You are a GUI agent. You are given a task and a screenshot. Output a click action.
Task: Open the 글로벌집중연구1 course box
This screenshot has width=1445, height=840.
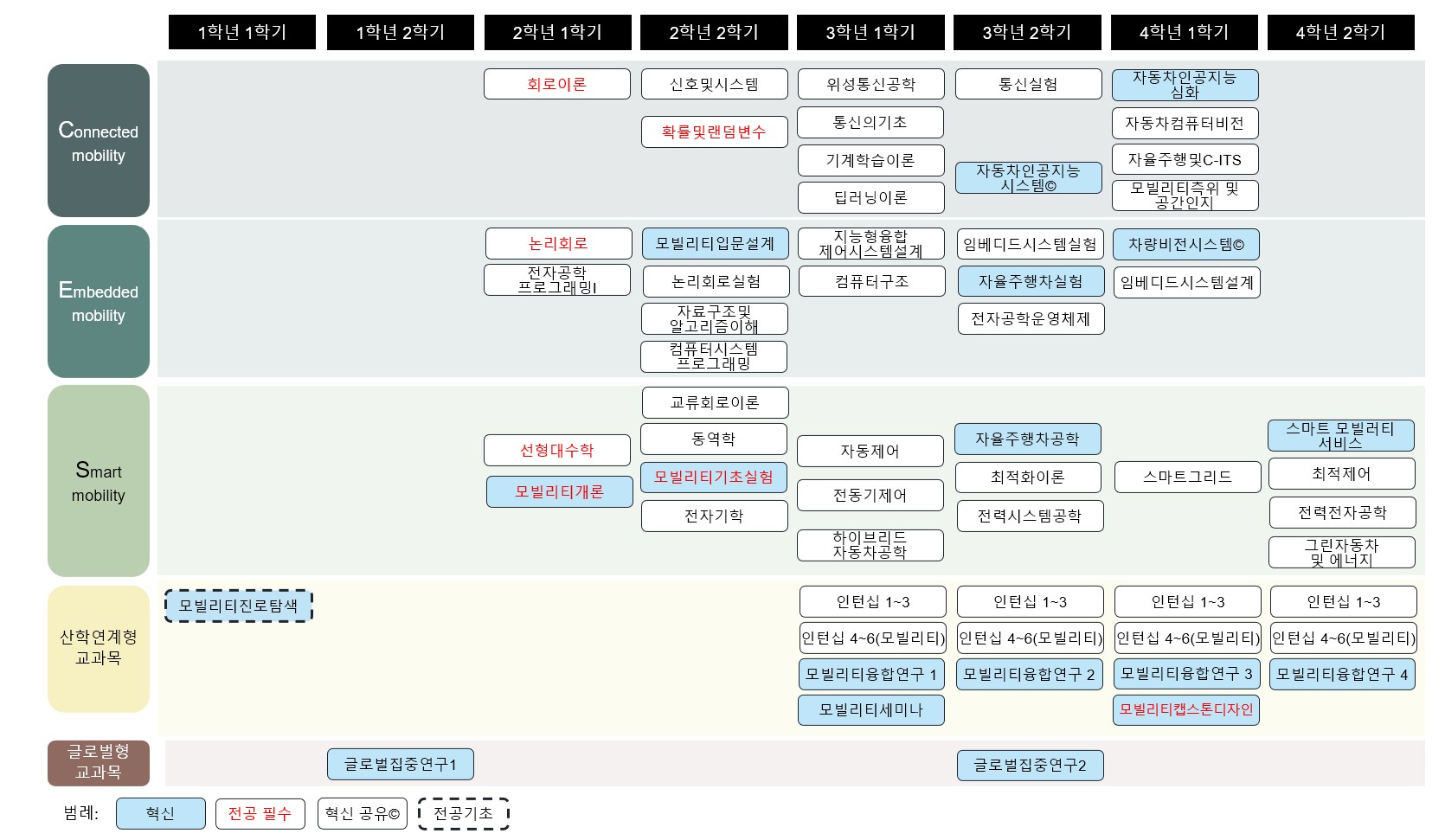pos(400,765)
